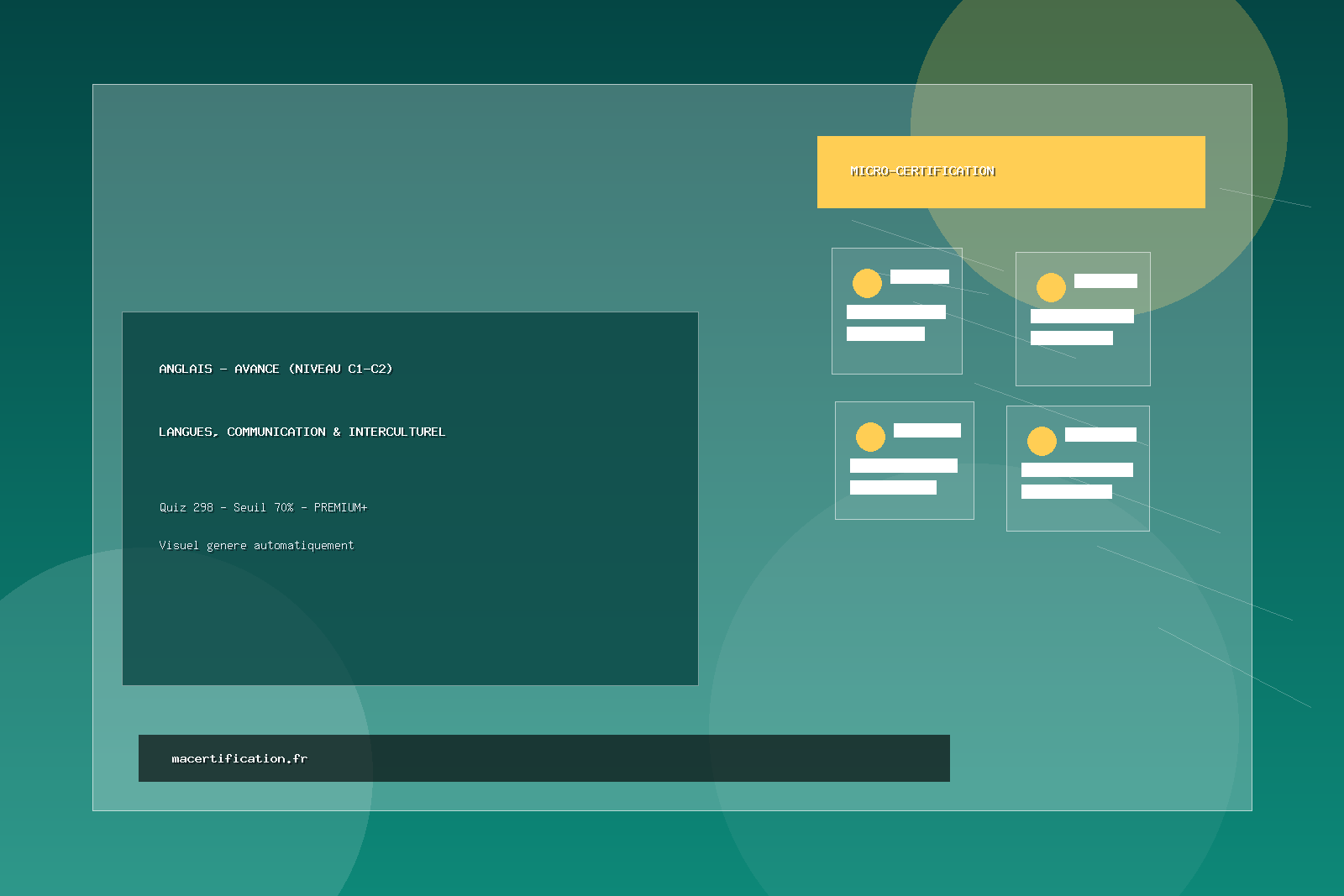Select the LANGUES, COMMUNICATION & INTERCULTUREL text
Image resolution: width=1344 pixels, height=896 pixels.
[x=302, y=432]
